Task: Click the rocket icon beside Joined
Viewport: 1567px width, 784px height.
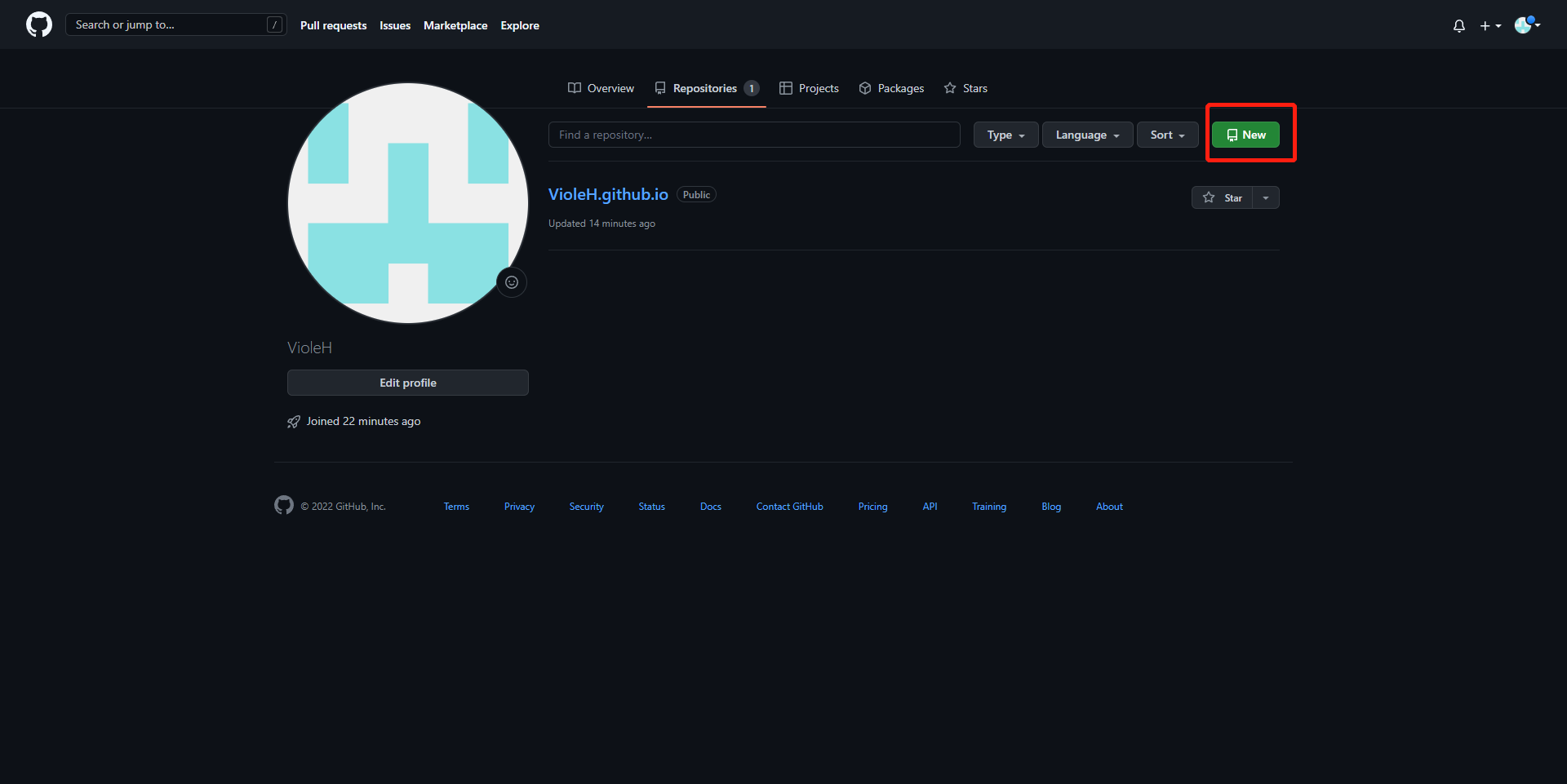Action: point(294,422)
